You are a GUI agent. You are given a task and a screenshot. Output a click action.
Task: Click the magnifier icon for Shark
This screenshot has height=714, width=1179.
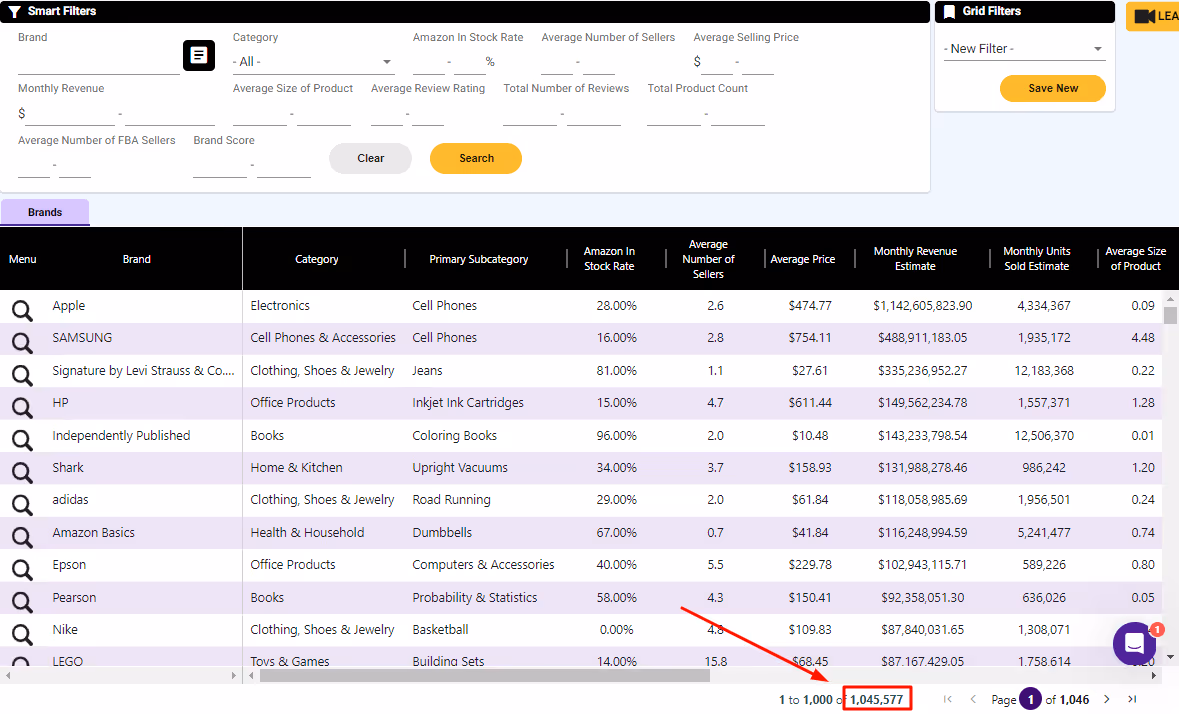click(22, 472)
